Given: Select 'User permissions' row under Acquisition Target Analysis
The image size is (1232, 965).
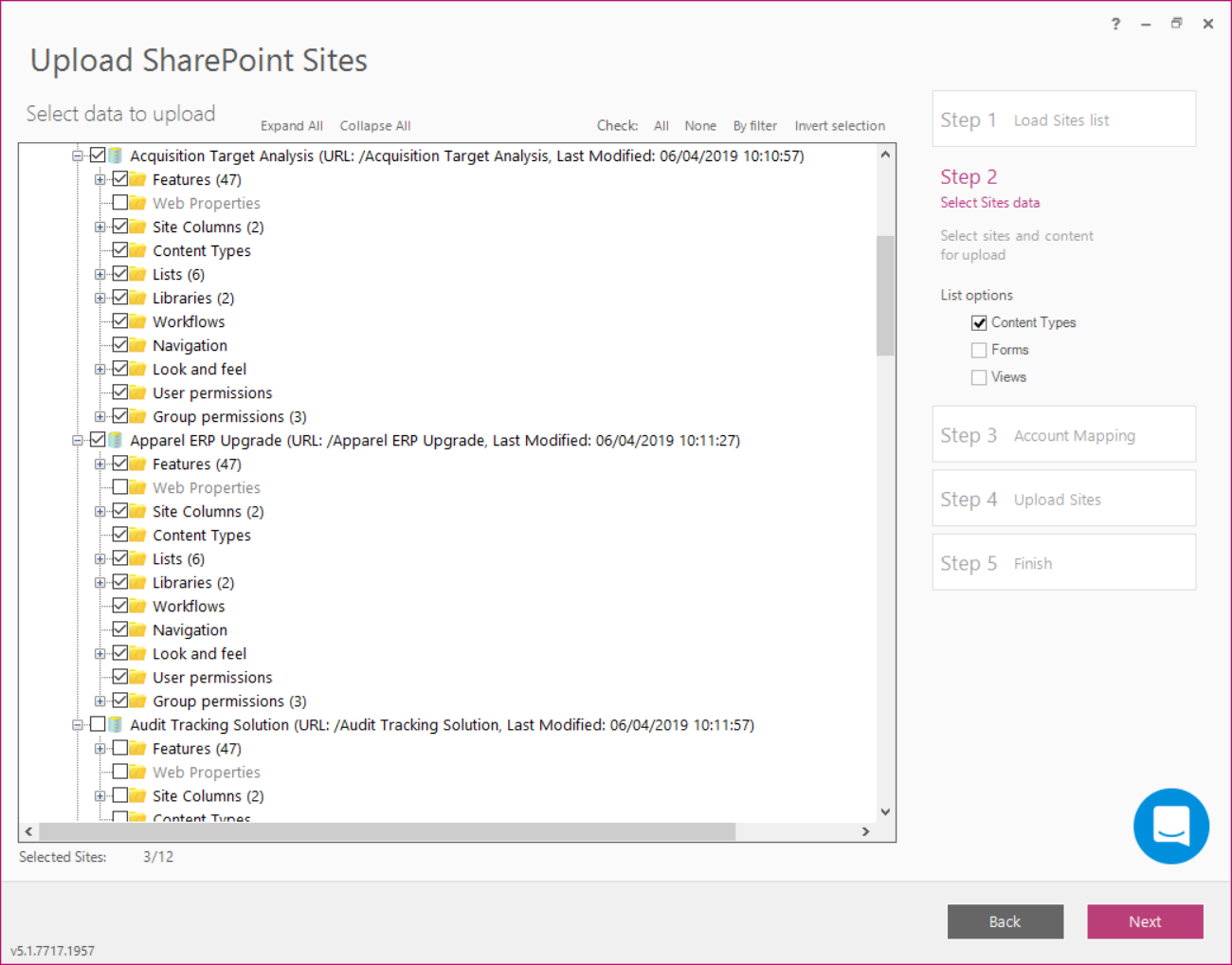Looking at the screenshot, I should (212, 392).
